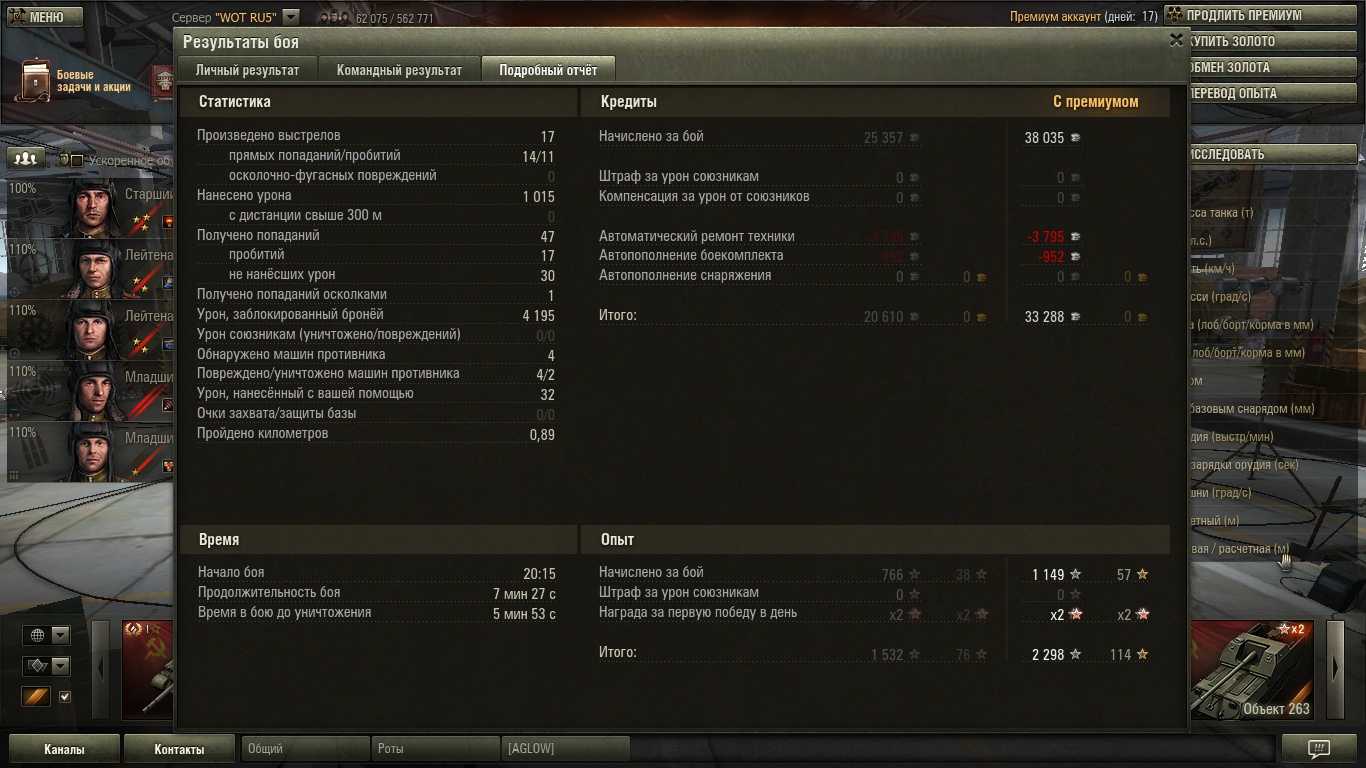This screenshot has width=1366, height=768.
Task: Open the chat speech-bubble button
Action: pos(1318,749)
